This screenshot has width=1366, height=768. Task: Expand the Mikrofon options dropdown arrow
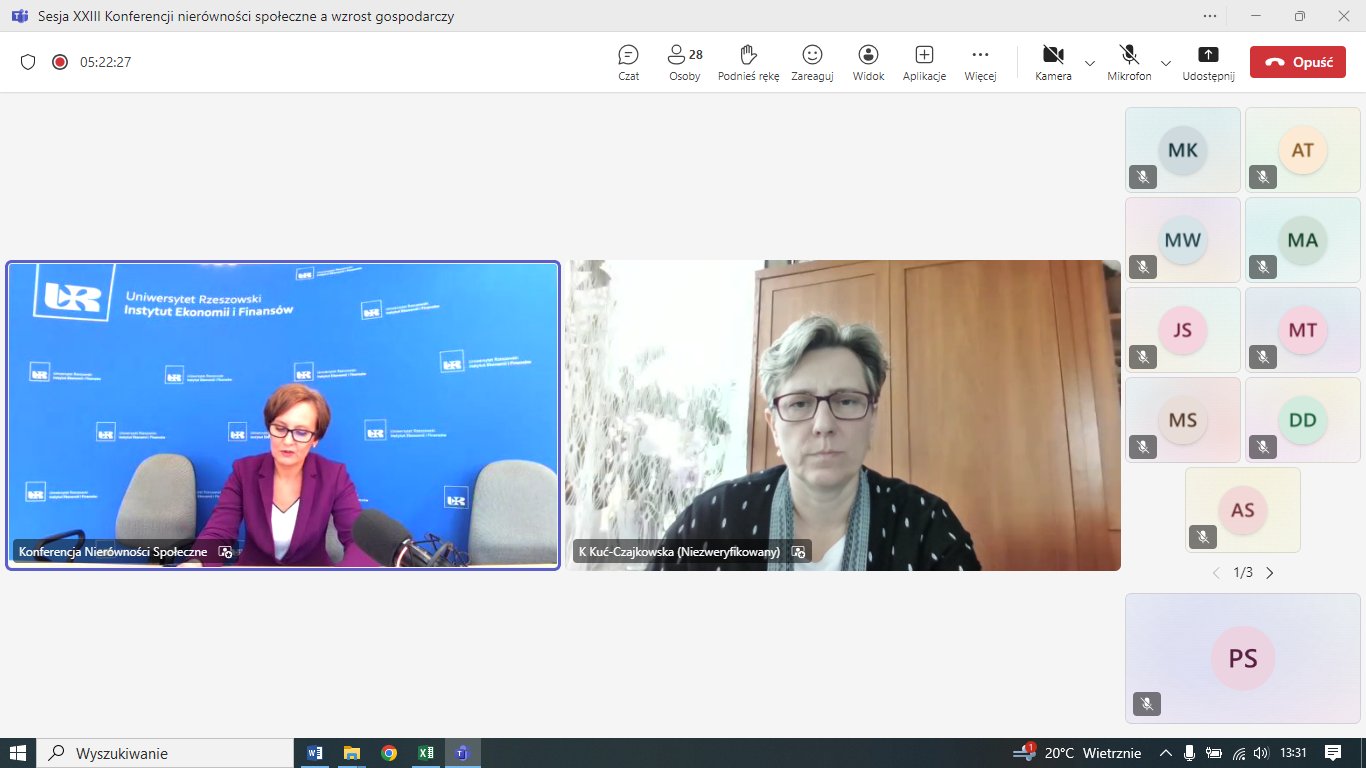click(x=1166, y=62)
